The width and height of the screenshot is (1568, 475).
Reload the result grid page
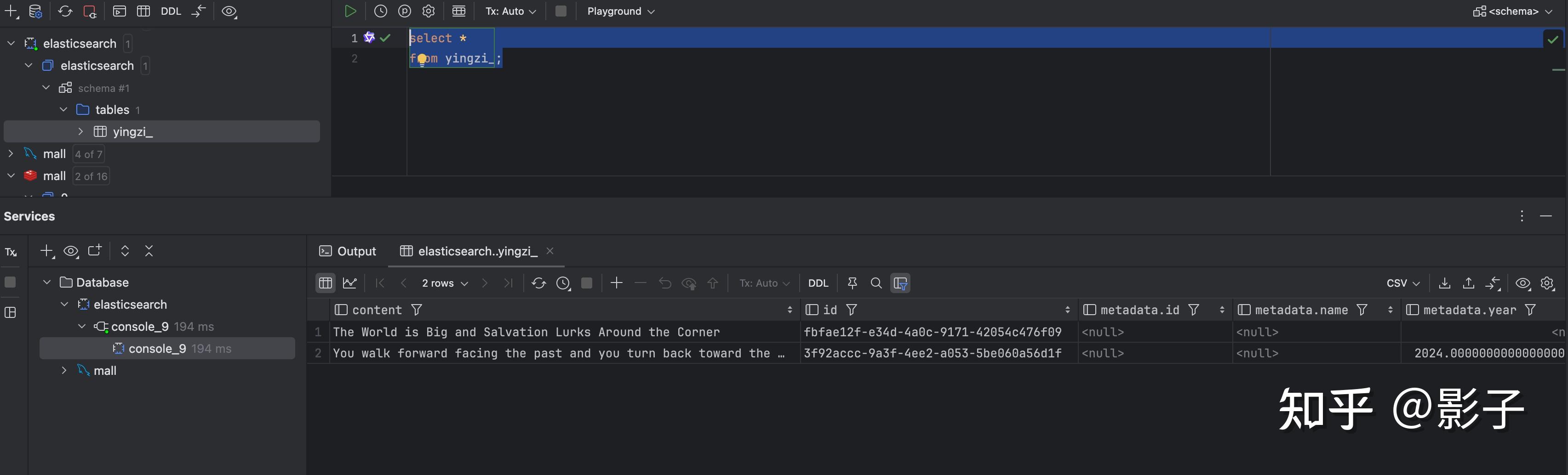click(x=538, y=283)
